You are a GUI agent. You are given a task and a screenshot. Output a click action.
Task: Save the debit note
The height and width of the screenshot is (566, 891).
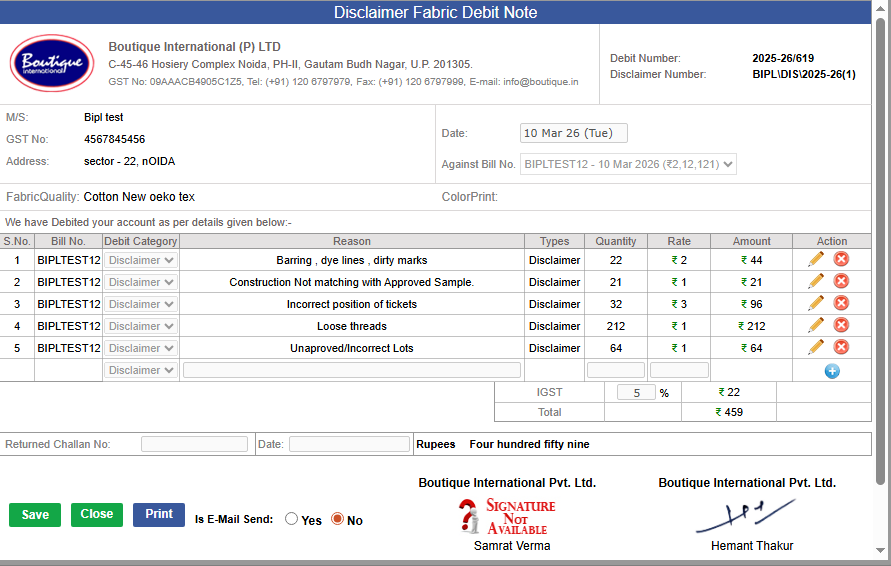(x=35, y=515)
